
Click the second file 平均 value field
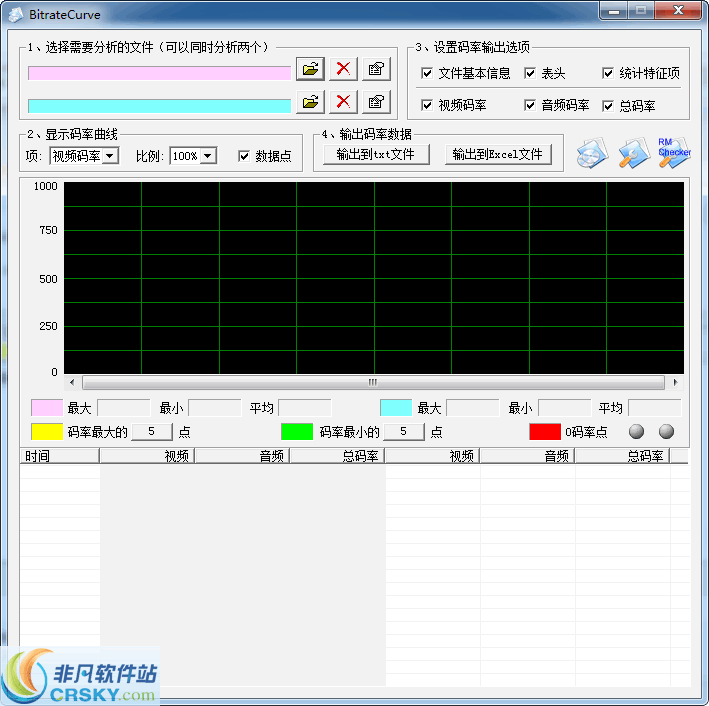(x=655, y=407)
